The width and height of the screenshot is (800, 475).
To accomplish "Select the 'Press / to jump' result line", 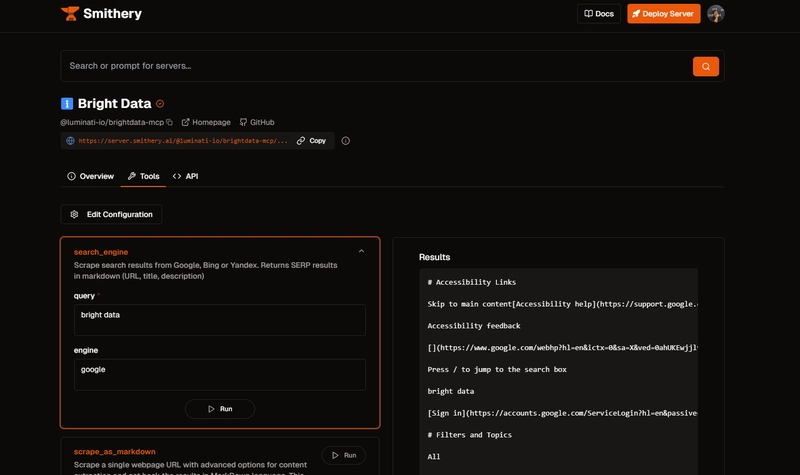I will 497,369.
